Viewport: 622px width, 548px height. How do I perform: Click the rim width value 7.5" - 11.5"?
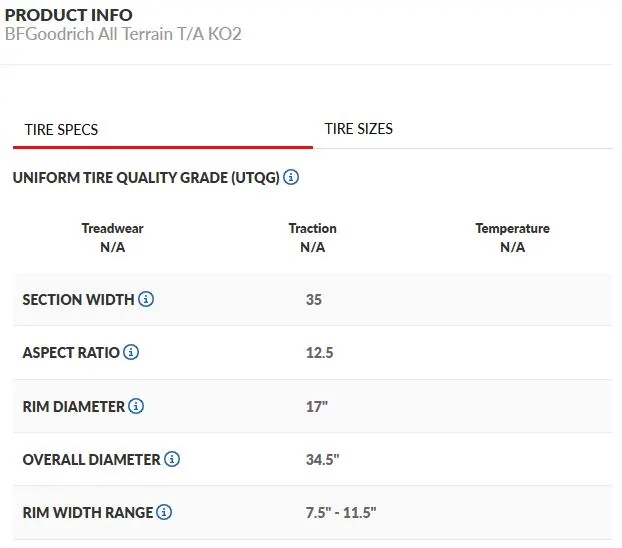(341, 513)
